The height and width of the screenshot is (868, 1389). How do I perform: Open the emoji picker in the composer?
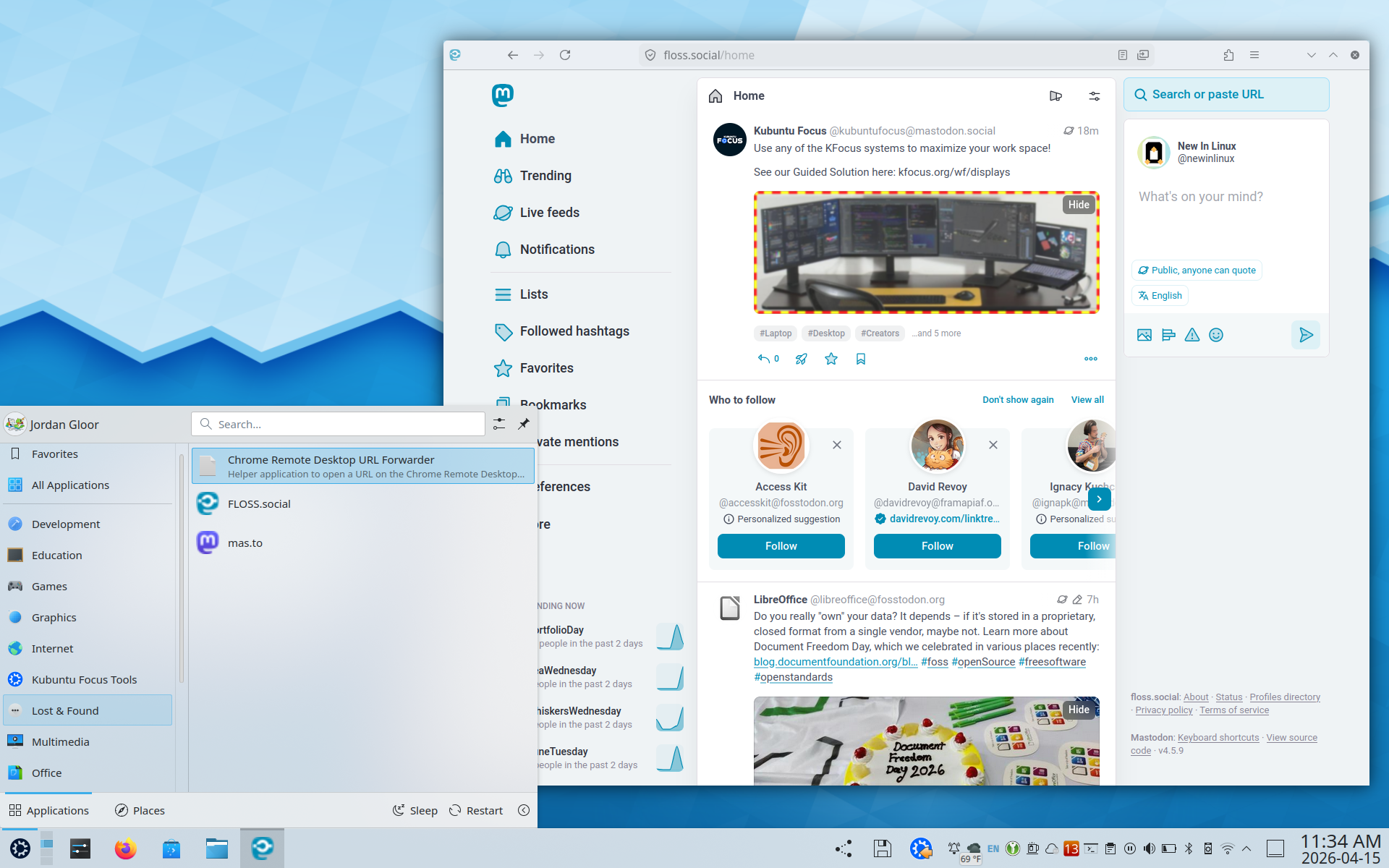tap(1216, 335)
